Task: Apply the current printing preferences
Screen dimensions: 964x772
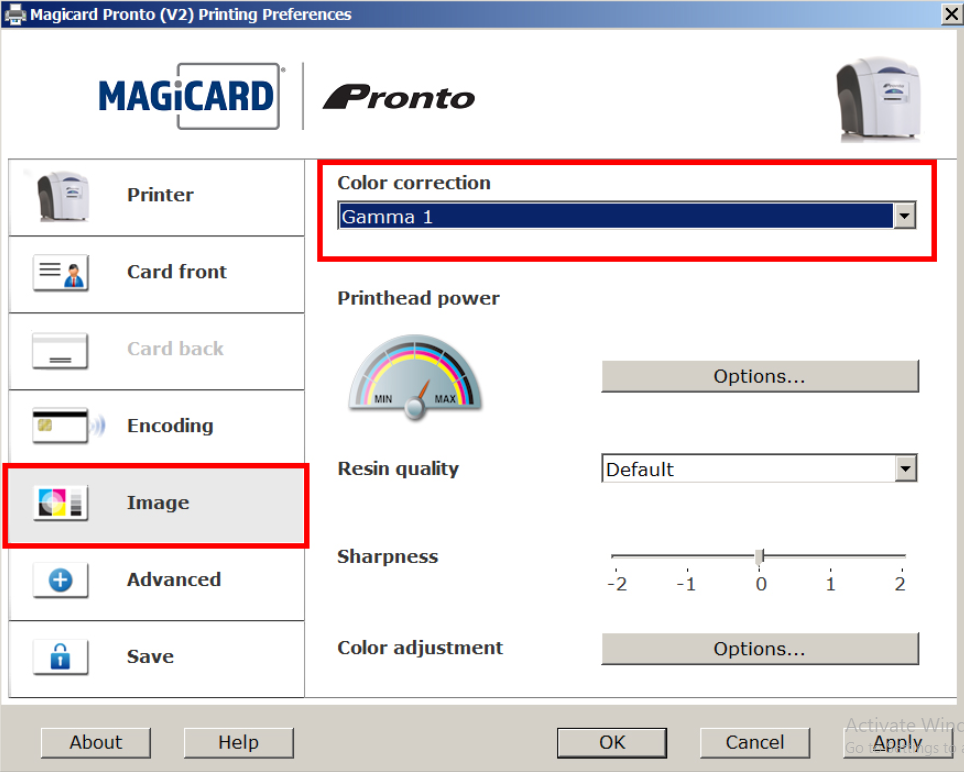Action: pos(899,742)
